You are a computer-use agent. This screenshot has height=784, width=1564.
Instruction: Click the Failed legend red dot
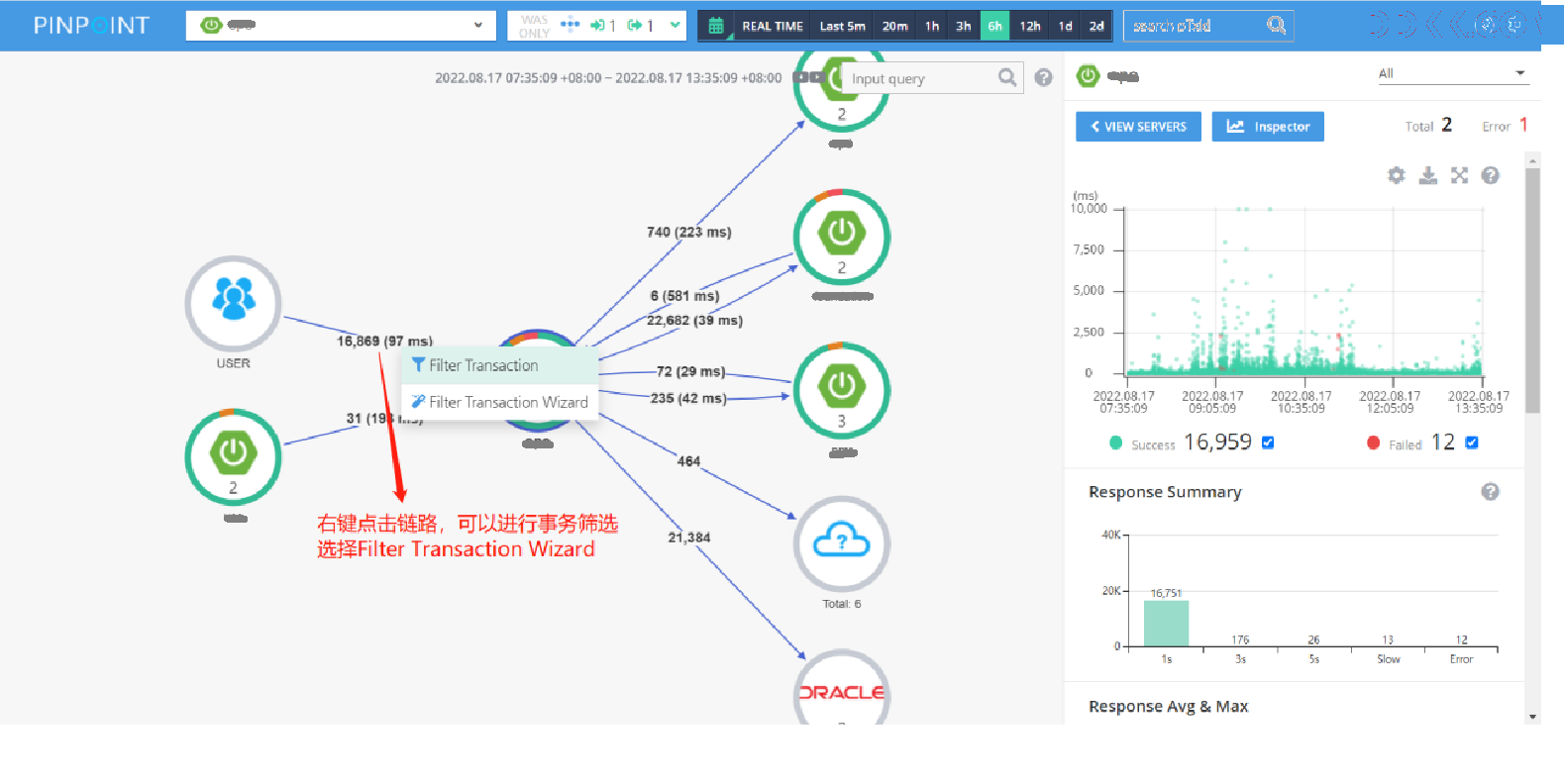click(1373, 443)
